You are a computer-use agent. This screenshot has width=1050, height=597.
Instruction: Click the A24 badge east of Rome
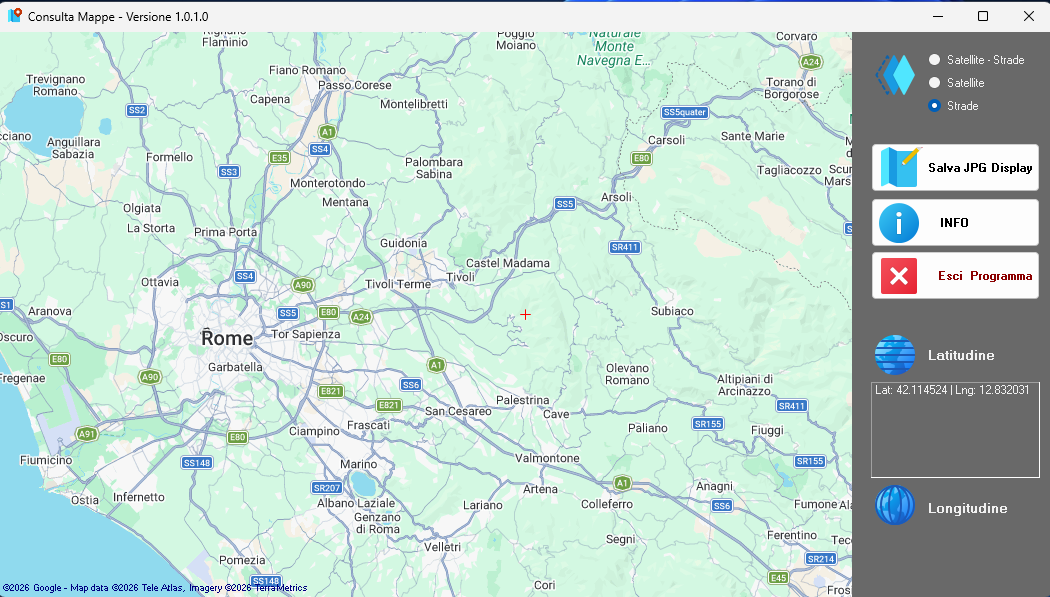[x=361, y=317]
